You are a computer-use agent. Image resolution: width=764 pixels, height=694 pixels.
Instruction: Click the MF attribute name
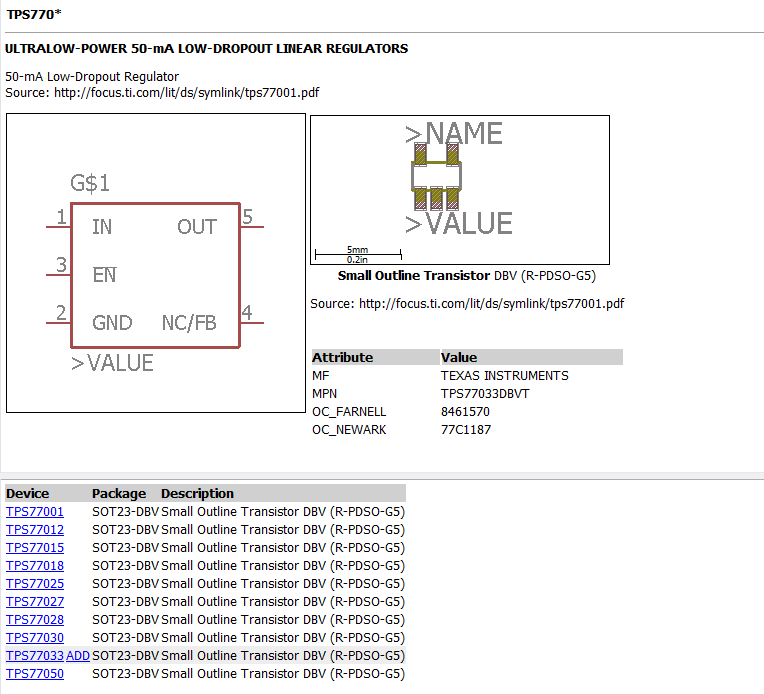point(321,376)
